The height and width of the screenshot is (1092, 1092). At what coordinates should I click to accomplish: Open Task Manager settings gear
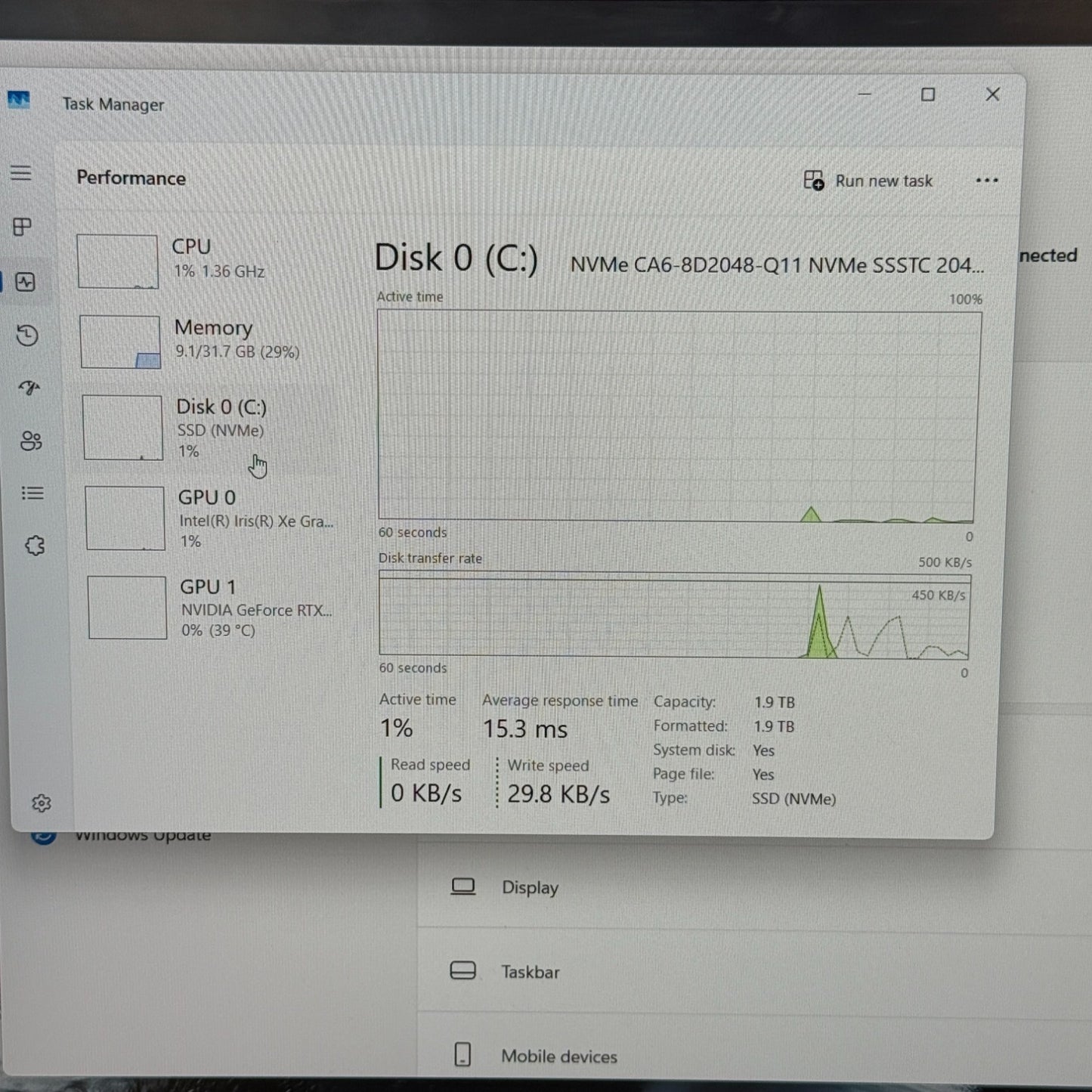tap(42, 803)
